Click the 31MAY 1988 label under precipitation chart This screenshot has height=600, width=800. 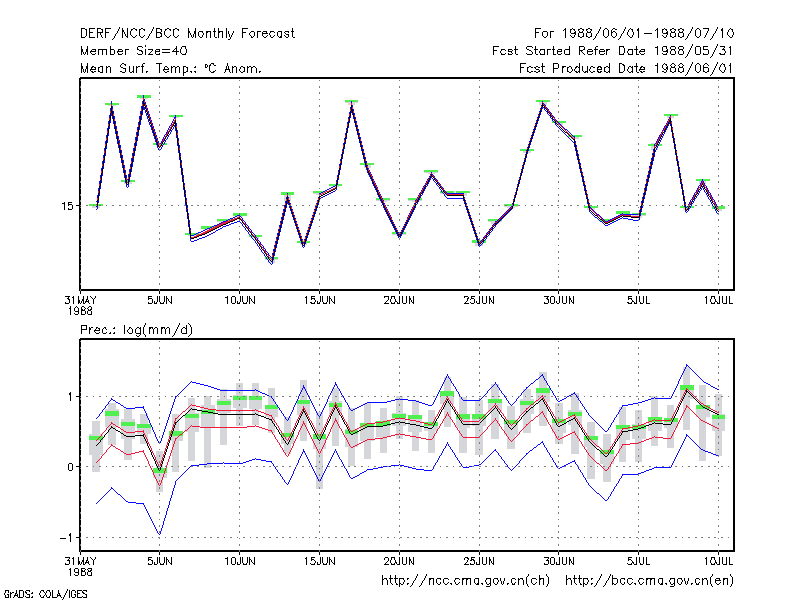click(x=80, y=566)
